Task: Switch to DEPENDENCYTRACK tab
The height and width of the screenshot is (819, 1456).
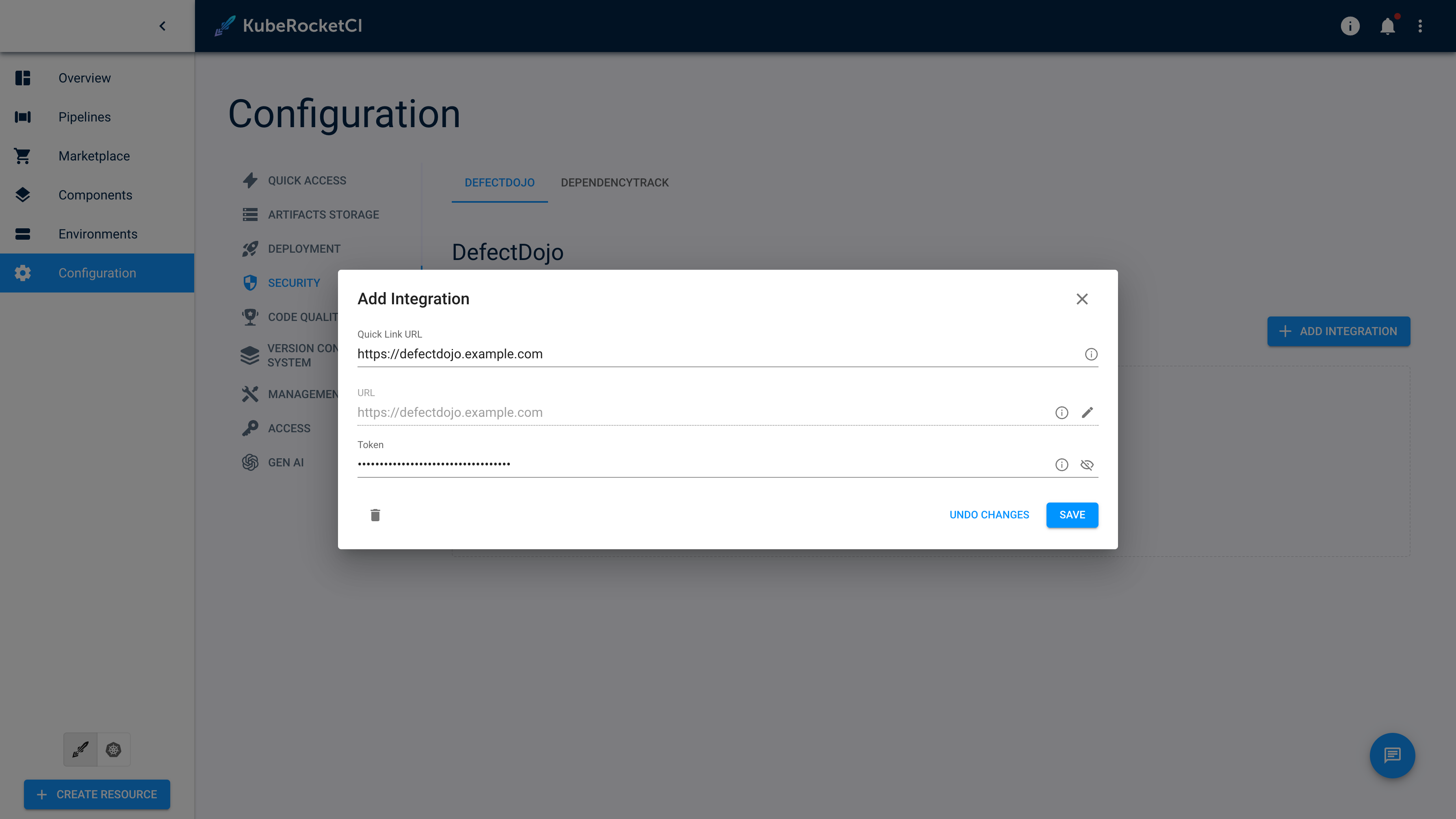Action: coord(614,182)
